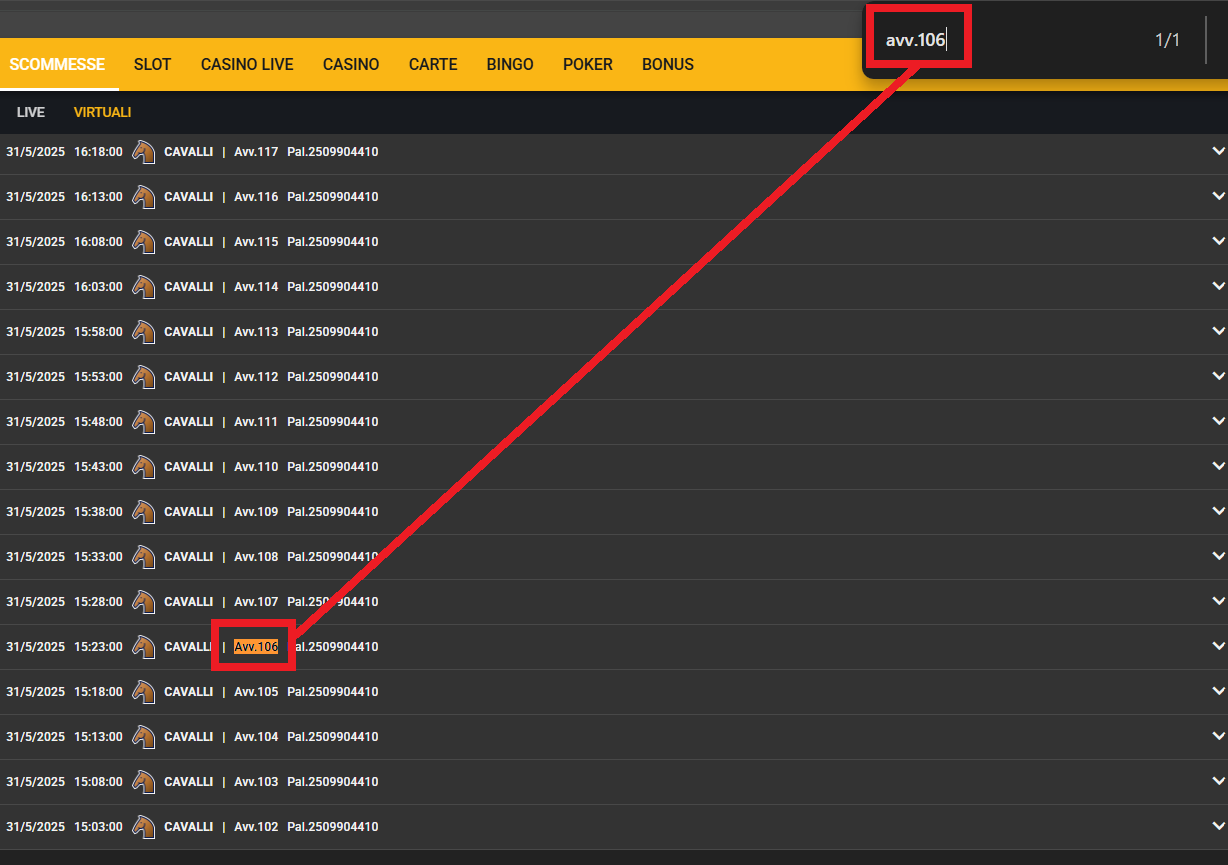Click horse icon in Avv.110 row
The width and height of the screenshot is (1228, 865).
[144, 467]
